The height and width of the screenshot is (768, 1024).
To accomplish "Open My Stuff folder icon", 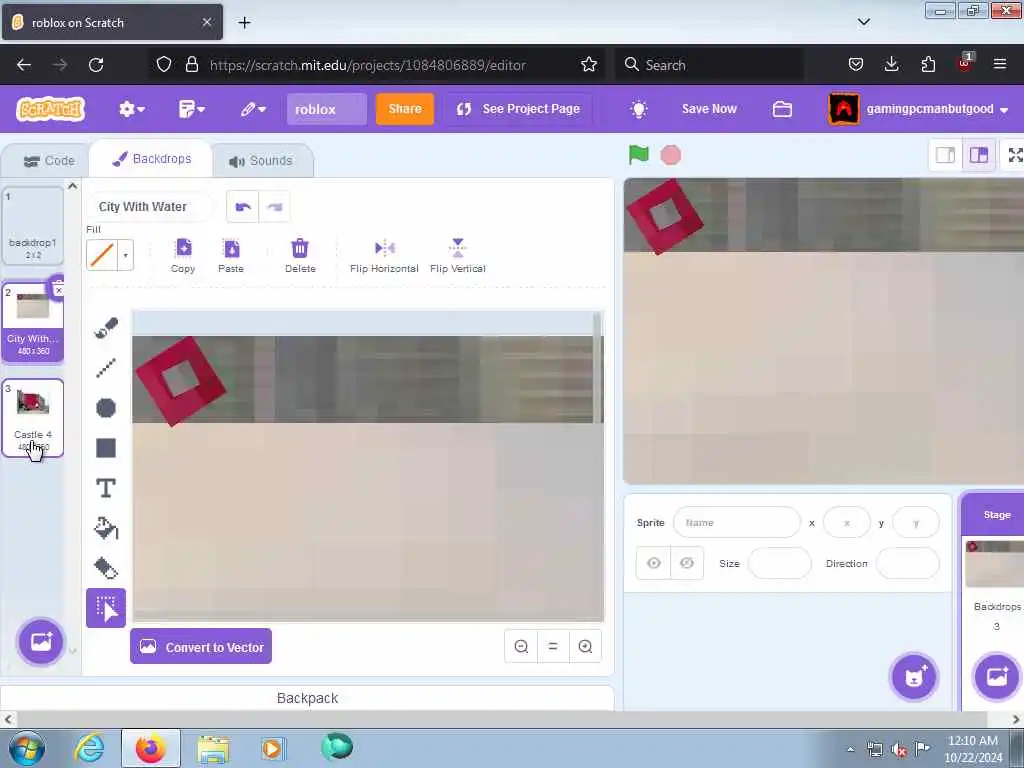I will (782, 109).
